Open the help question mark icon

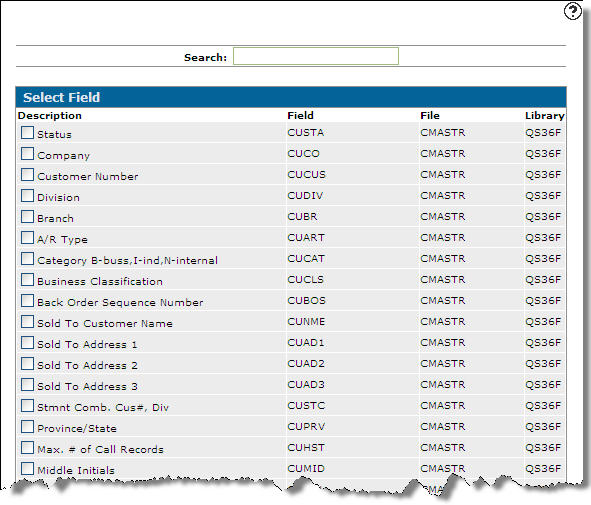pos(572,11)
